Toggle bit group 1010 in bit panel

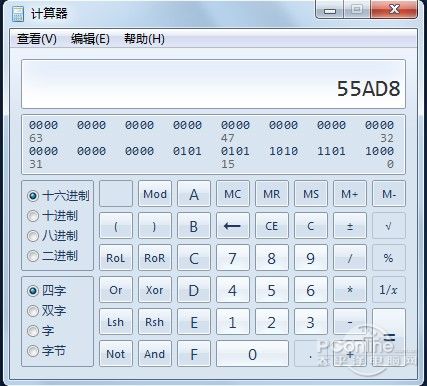click(x=283, y=151)
